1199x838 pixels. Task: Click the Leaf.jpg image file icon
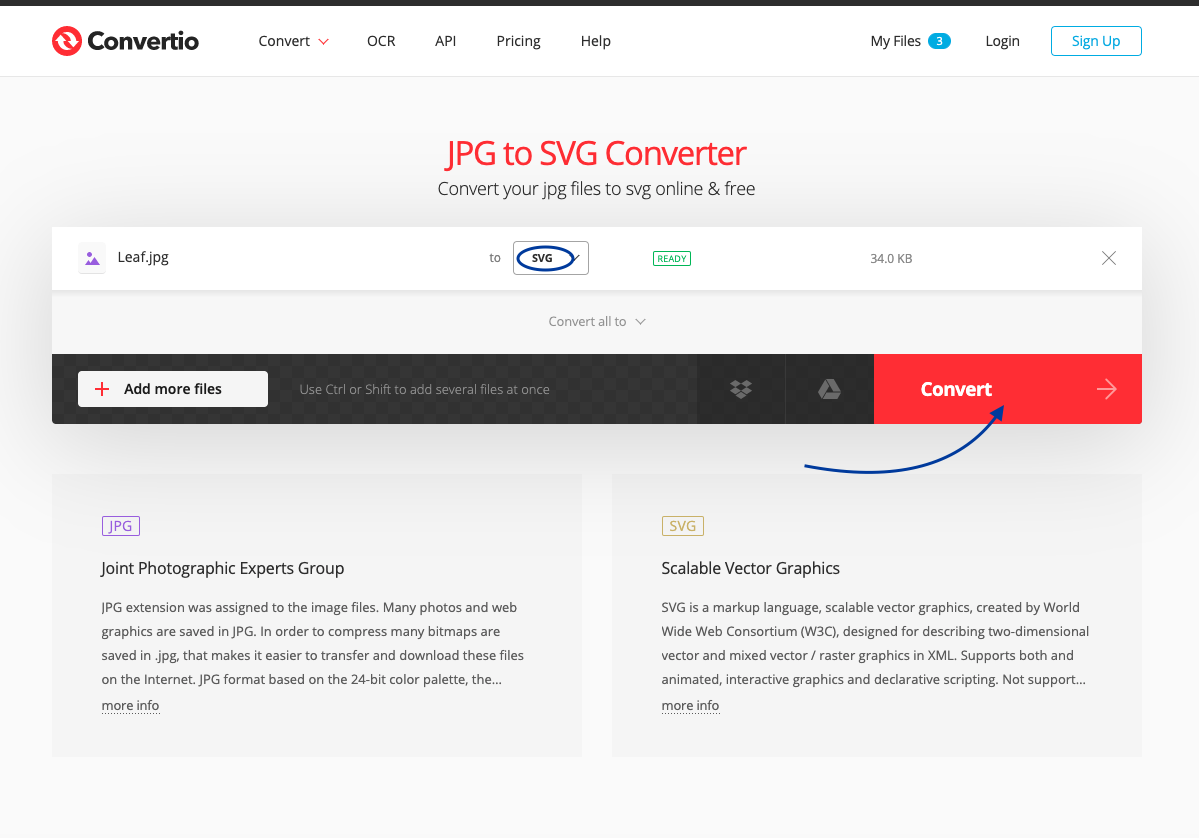point(92,258)
